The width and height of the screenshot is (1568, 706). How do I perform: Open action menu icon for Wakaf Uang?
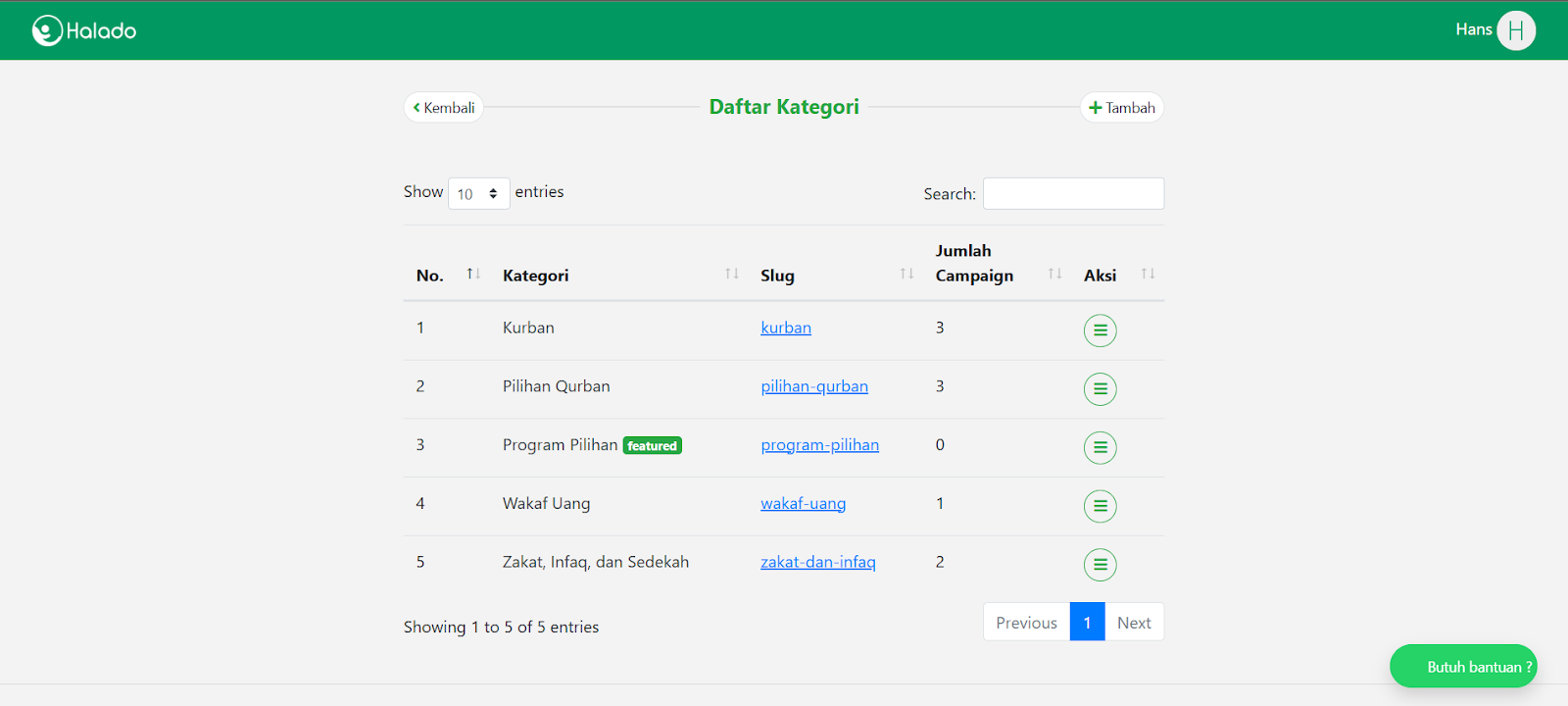point(1100,506)
